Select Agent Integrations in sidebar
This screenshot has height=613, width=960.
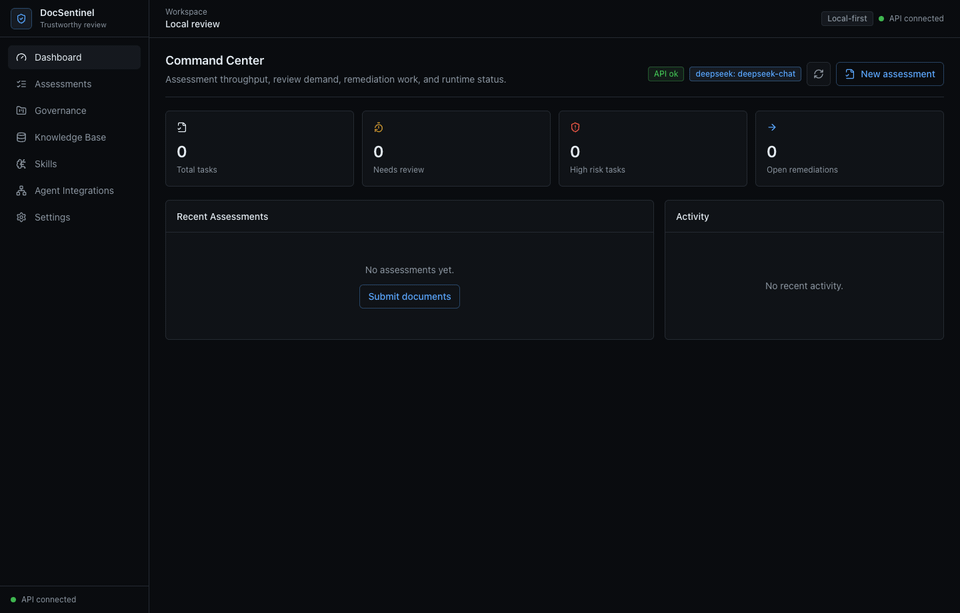pos(74,190)
